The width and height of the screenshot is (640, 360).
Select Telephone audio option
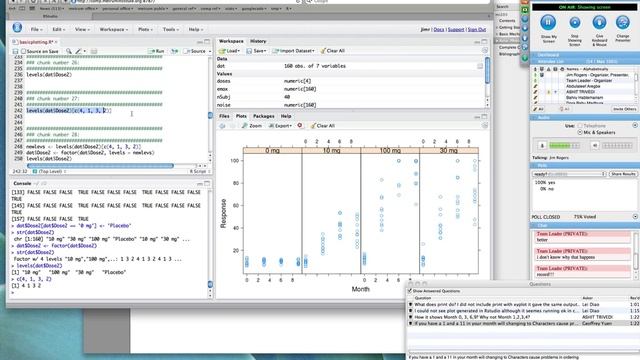[x=580, y=126]
